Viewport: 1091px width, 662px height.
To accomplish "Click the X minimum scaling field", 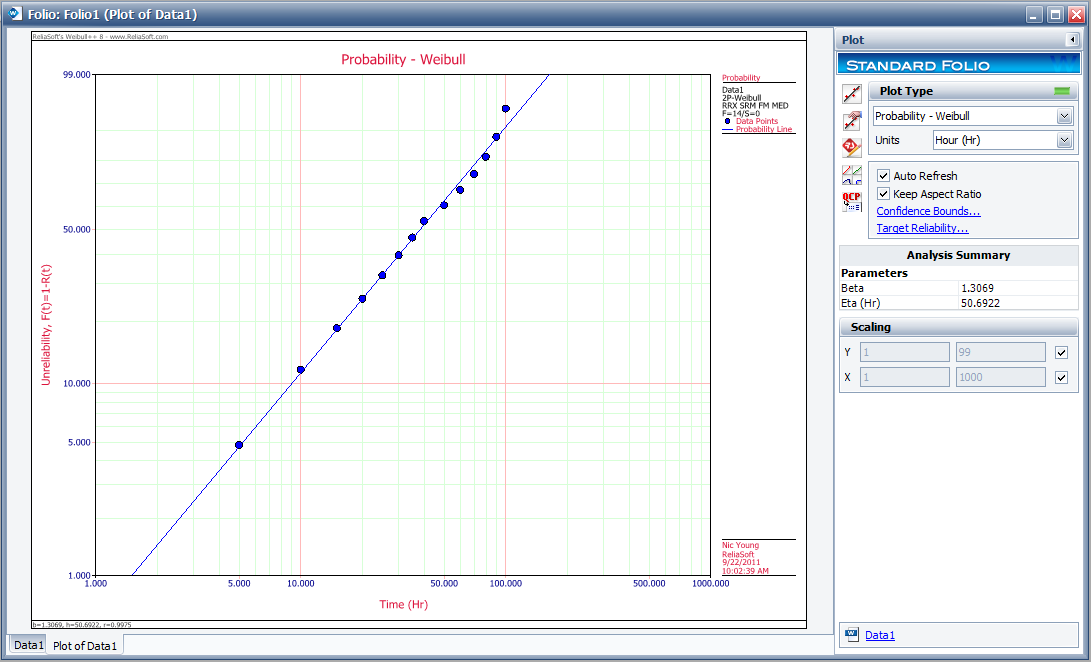I will [905, 377].
